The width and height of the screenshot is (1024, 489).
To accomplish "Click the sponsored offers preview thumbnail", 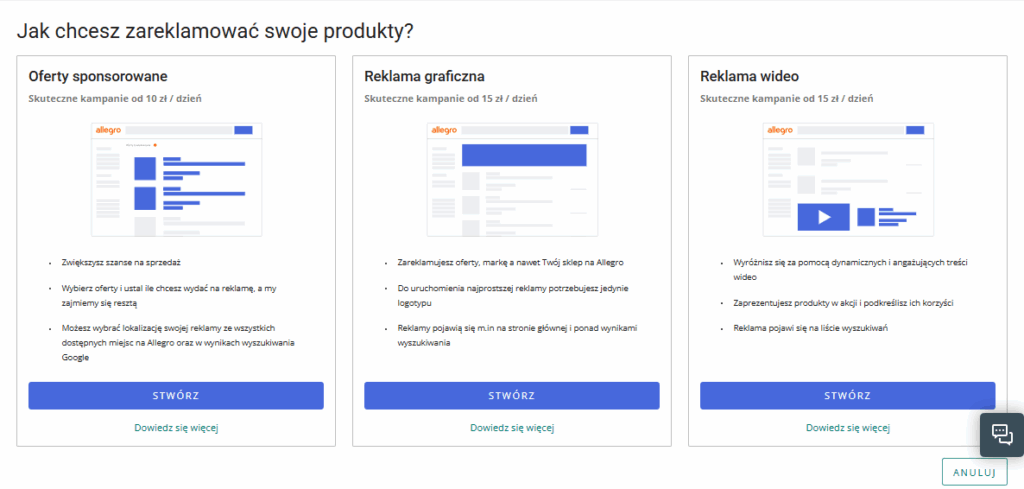I will 176,179.
